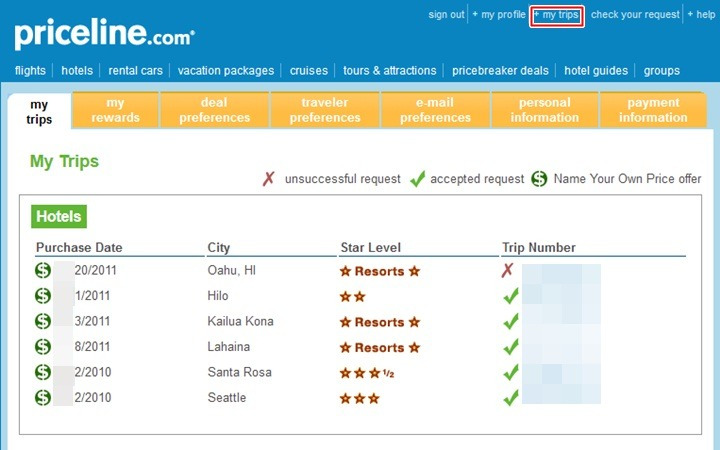Switch to e-mail preferences tab
The image size is (720, 450).
(435, 110)
